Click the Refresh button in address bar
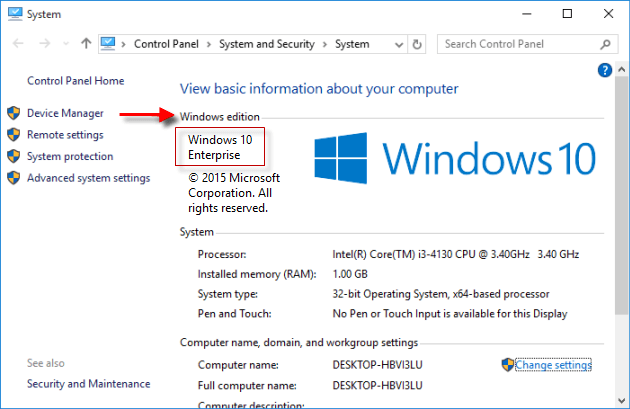 coord(418,44)
